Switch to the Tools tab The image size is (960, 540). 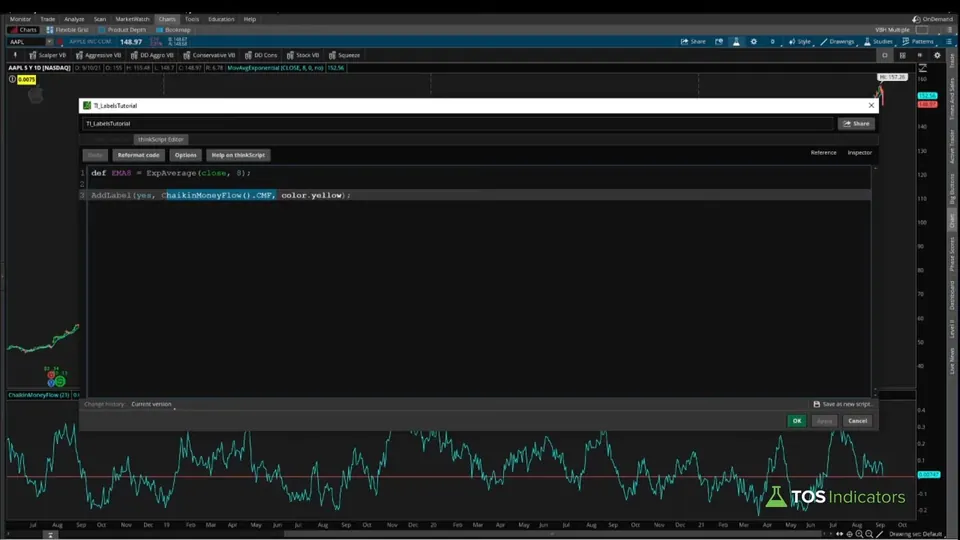click(192, 19)
